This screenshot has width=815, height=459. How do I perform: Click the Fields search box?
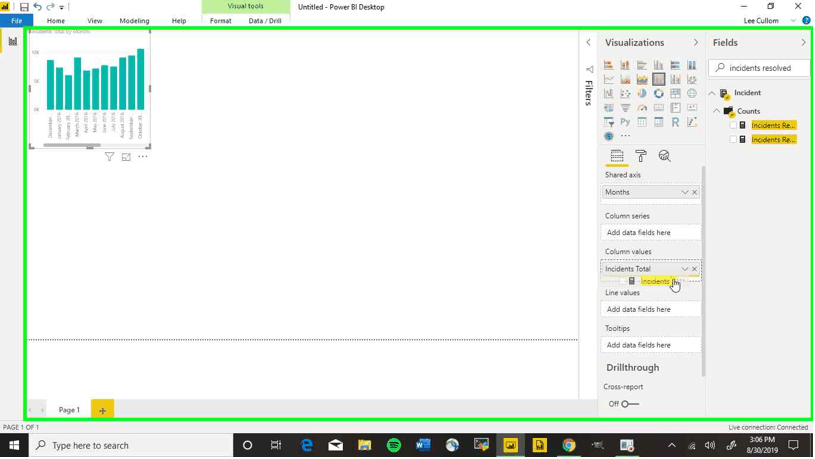click(759, 68)
